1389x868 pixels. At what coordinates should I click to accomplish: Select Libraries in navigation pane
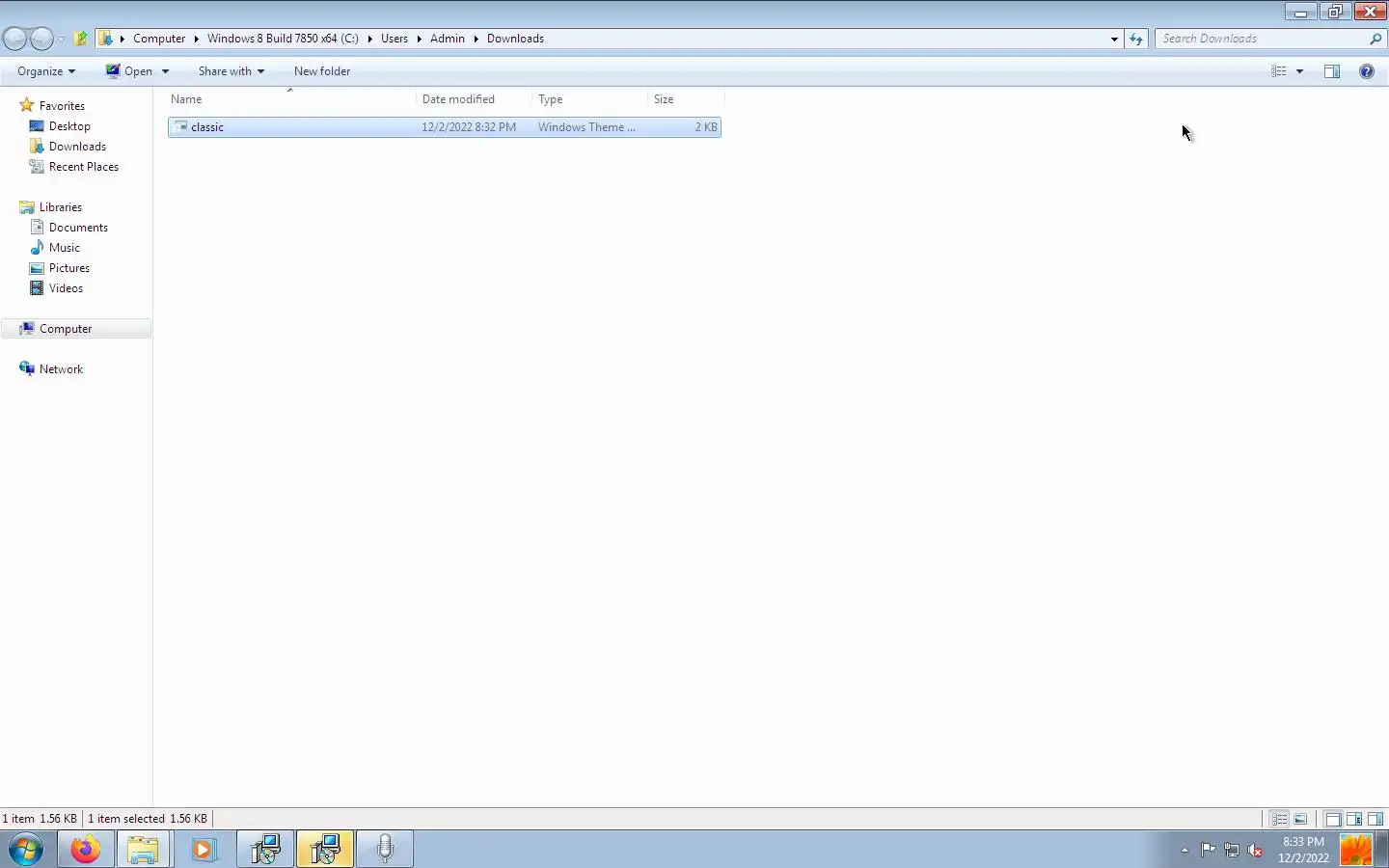60,207
